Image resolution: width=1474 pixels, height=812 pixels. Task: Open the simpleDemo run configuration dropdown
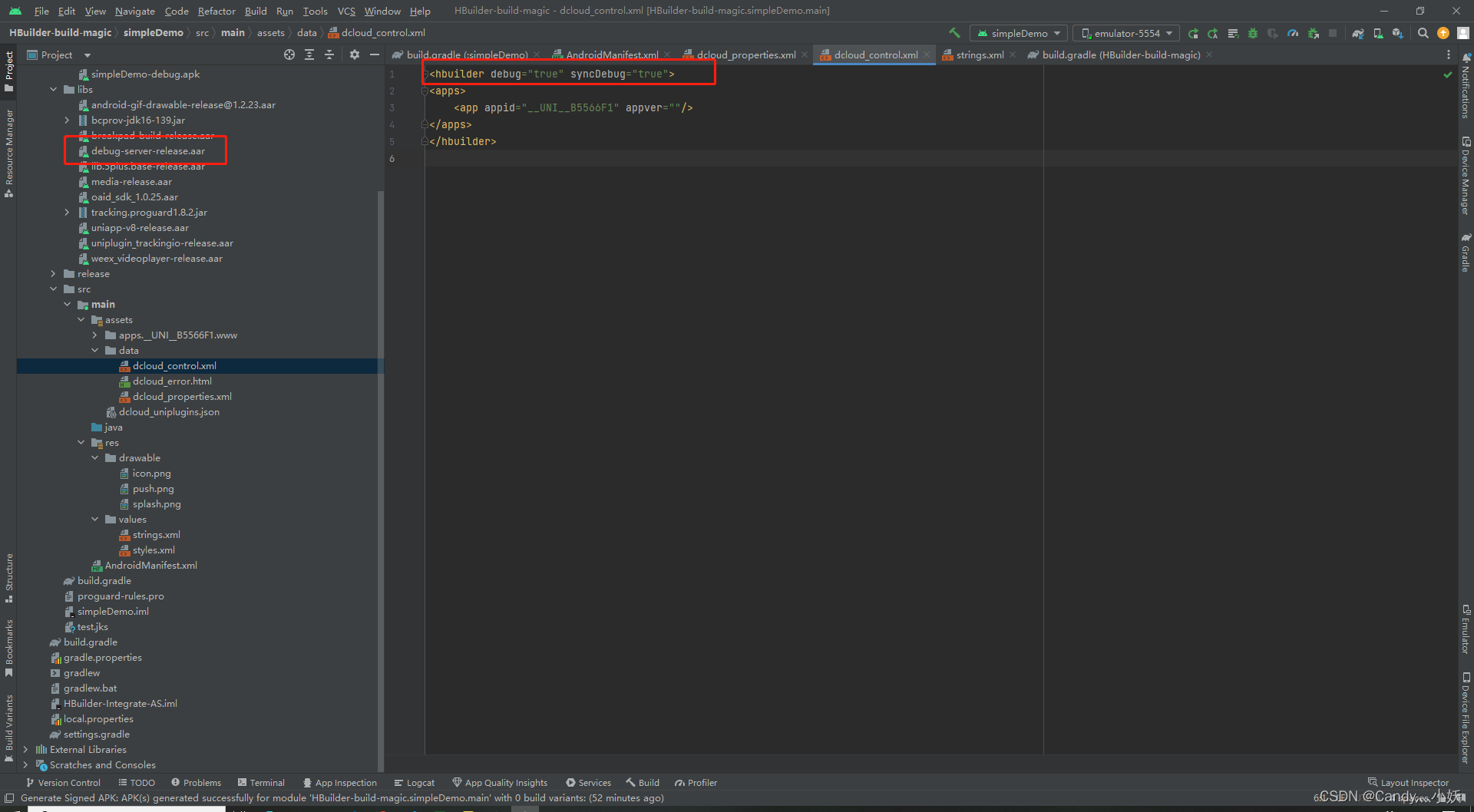[x=1019, y=33]
